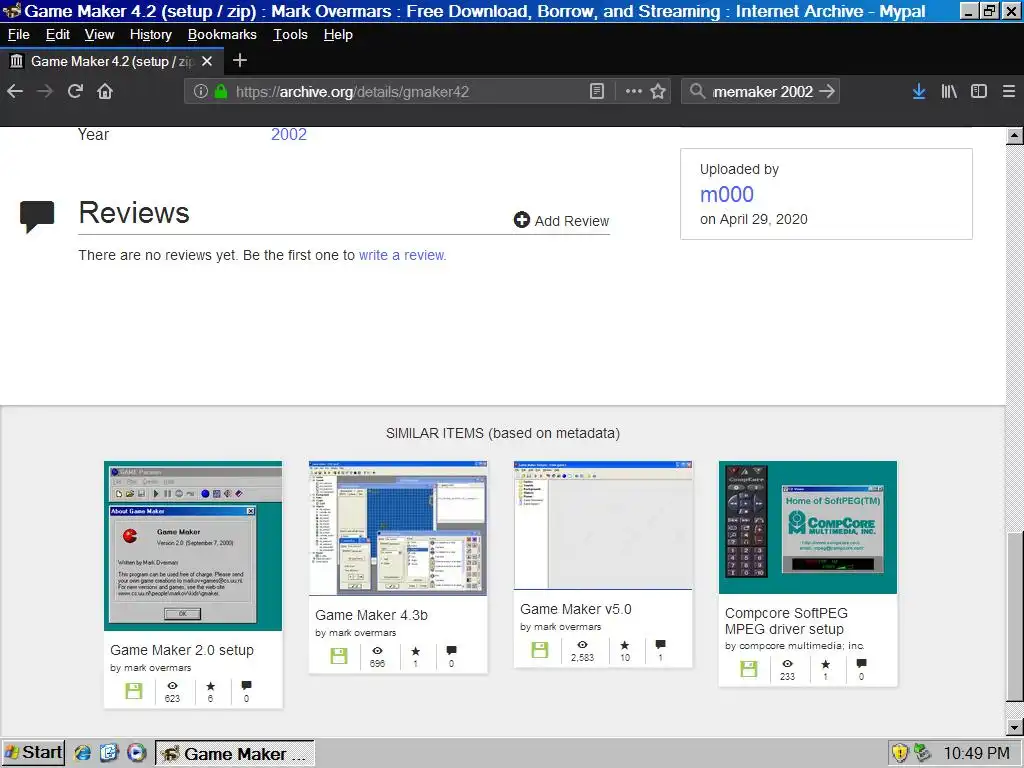Open the hamburger application menu

point(1009,91)
